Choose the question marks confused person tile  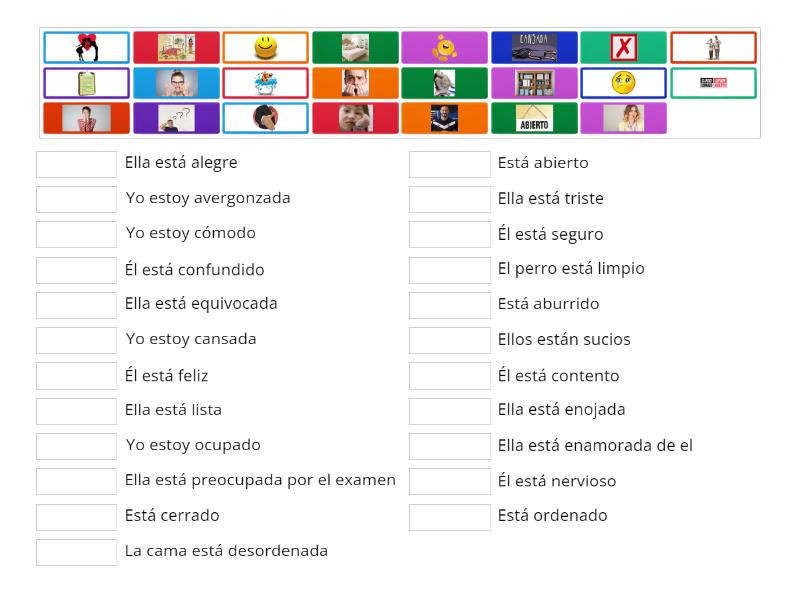coord(176,118)
